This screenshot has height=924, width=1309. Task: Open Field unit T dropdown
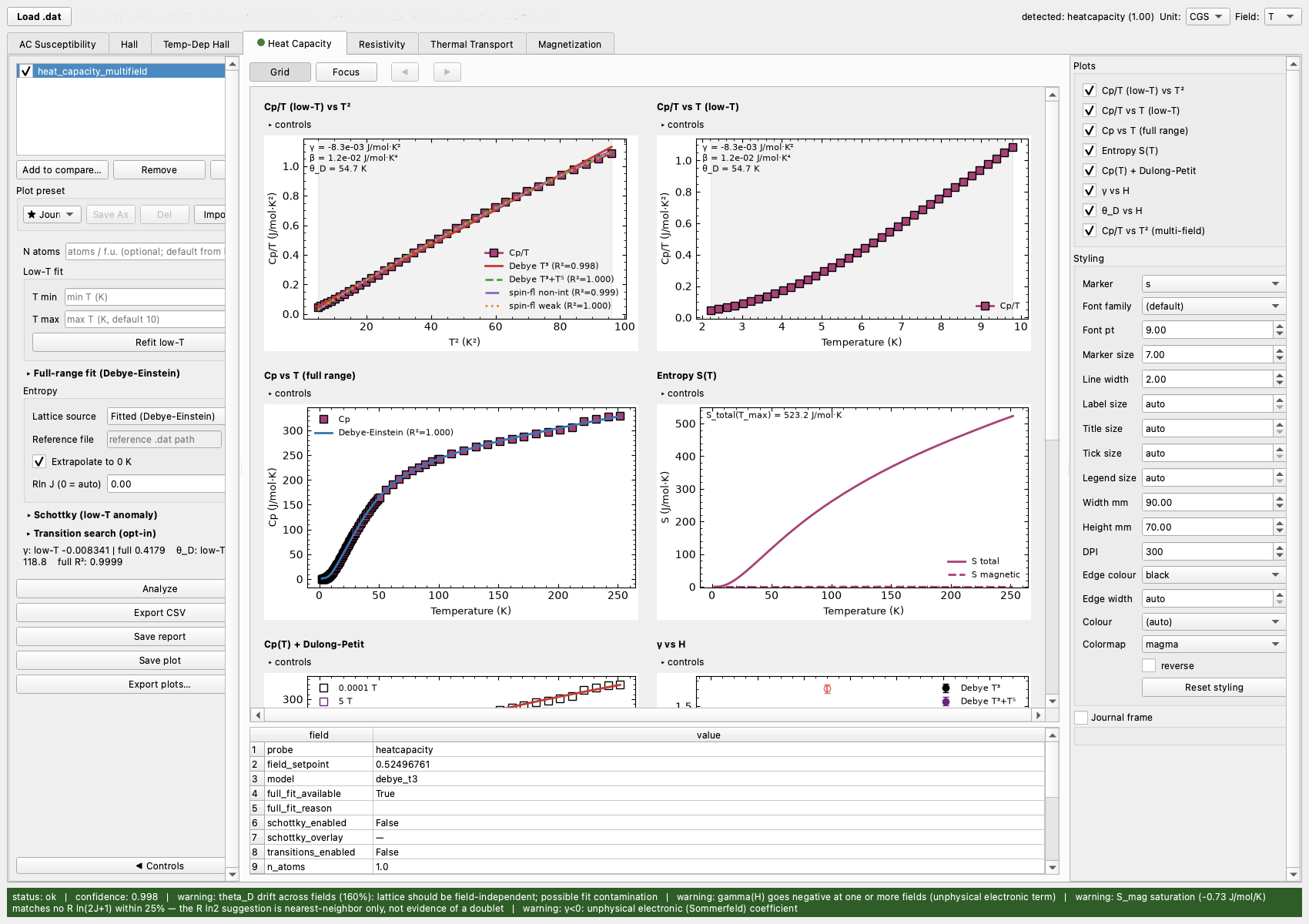[x=1282, y=16]
